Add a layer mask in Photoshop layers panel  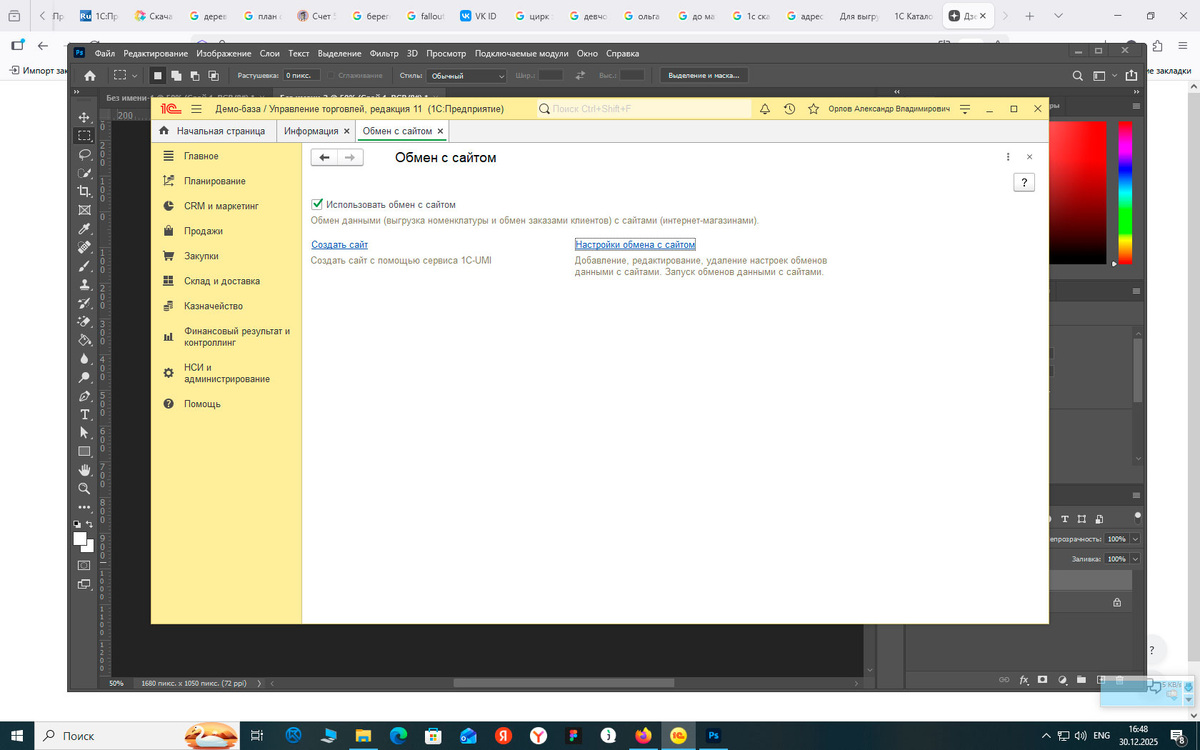tap(1042, 680)
